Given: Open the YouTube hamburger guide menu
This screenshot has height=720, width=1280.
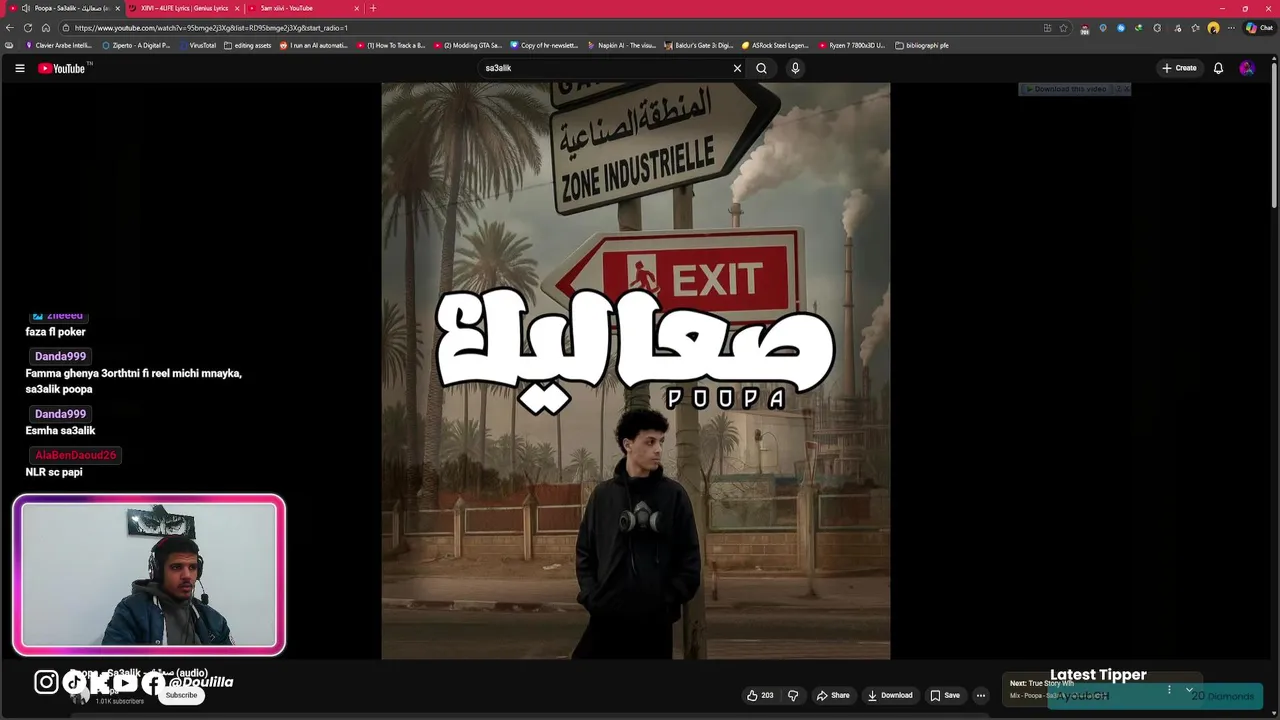Looking at the screenshot, I should [19, 68].
